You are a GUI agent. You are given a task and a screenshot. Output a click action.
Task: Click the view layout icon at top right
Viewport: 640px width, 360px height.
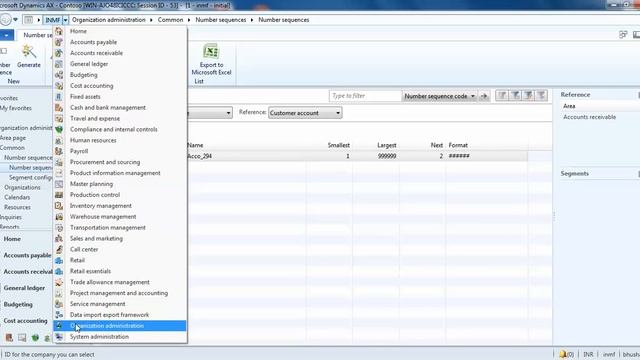pyautogui.click(x=623, y=35)
